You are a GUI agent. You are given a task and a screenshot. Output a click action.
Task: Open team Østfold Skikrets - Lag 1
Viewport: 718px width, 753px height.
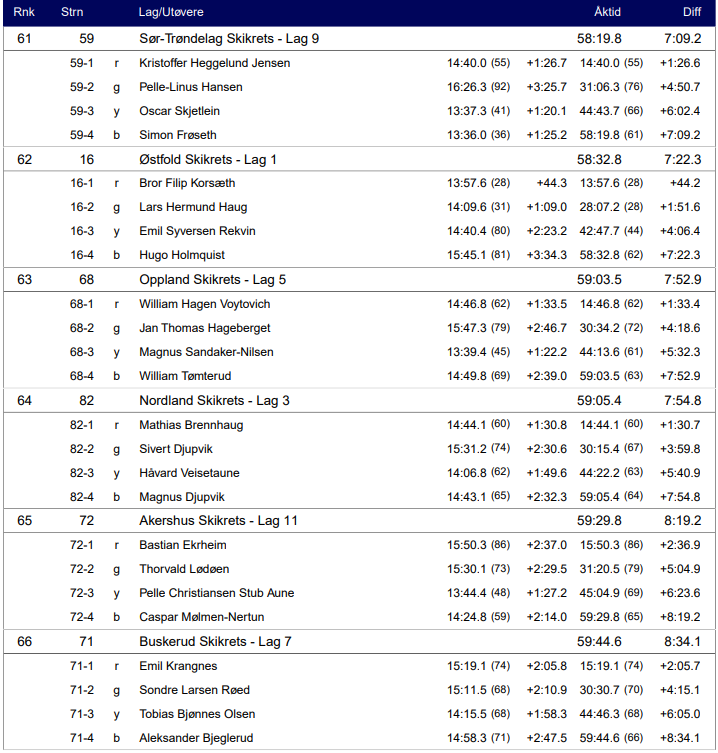tap(208, 159)
